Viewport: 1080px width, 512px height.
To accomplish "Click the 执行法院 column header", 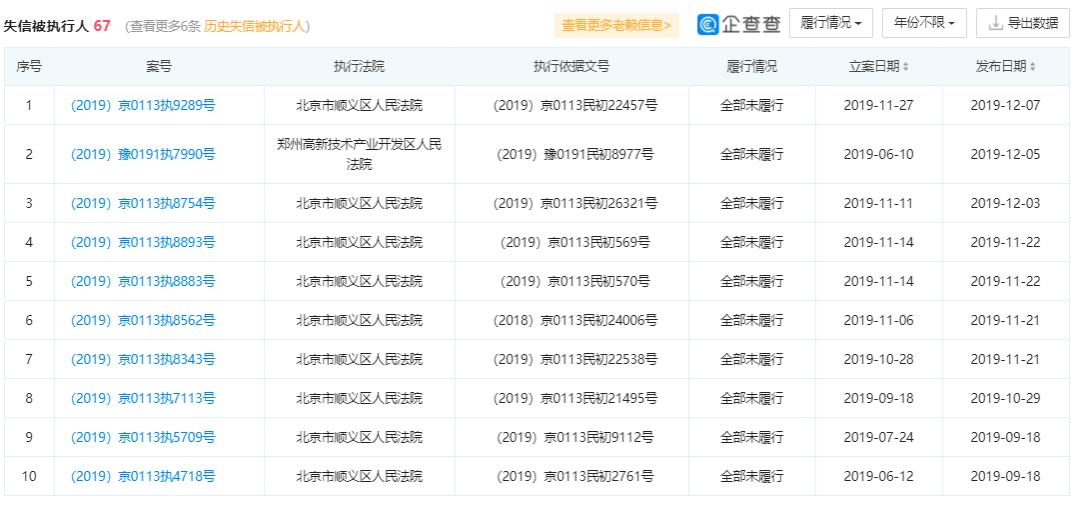I will tap(360, 67).
